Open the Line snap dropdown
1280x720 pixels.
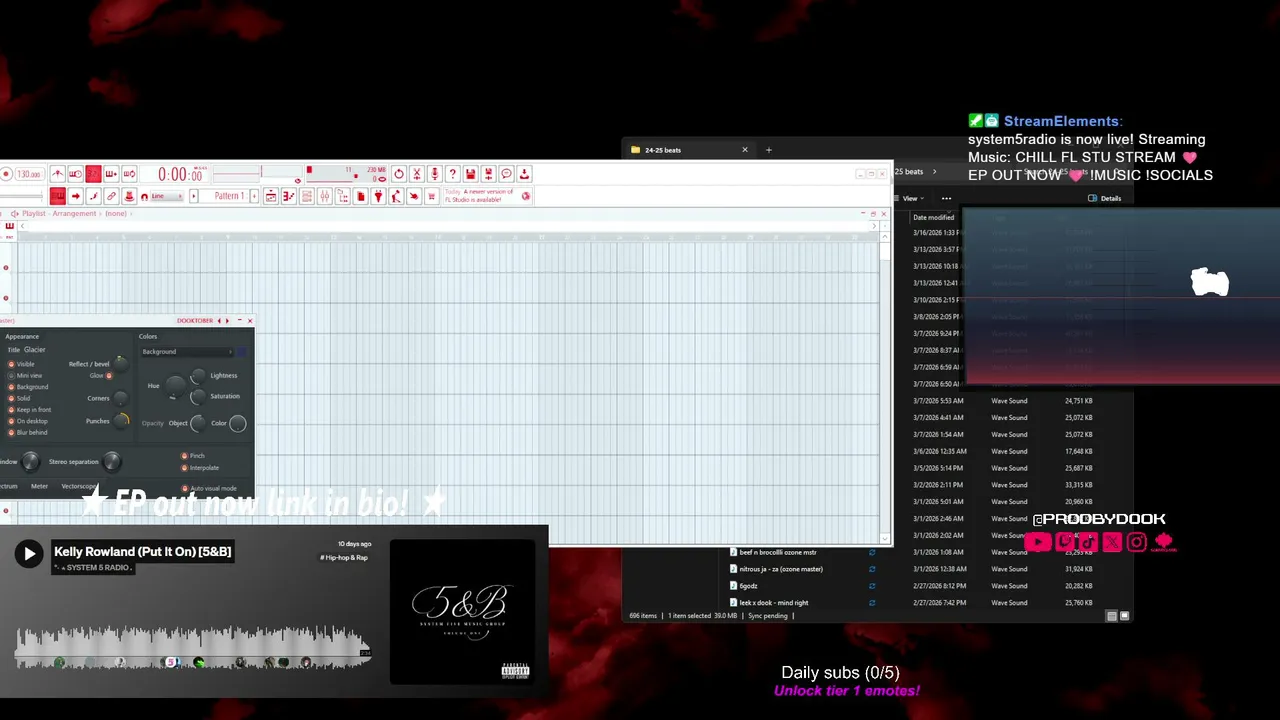click(x=166, y=196)
